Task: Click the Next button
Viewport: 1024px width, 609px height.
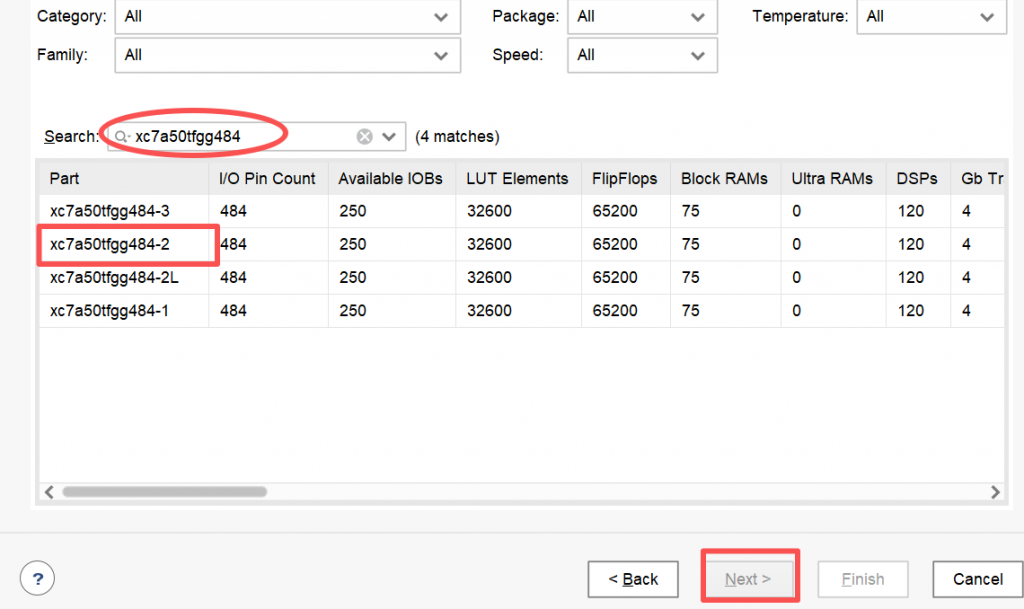Action: pyautogui.click(x=748, y=579)
